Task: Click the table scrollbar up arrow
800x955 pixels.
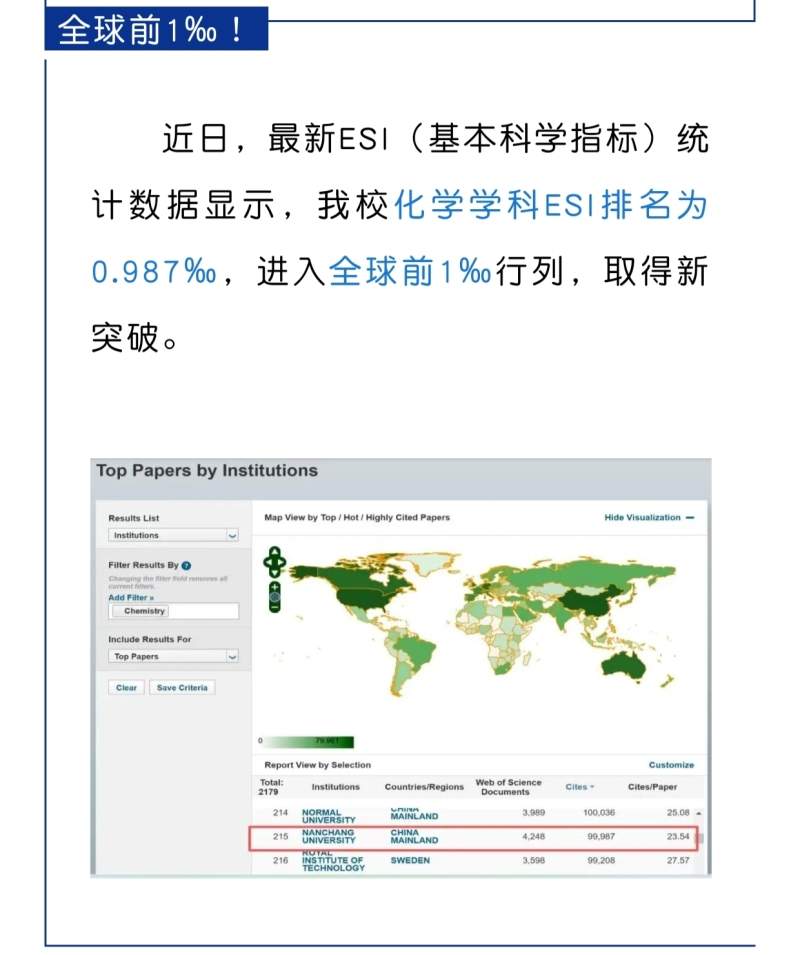Action: coord(698,813)
